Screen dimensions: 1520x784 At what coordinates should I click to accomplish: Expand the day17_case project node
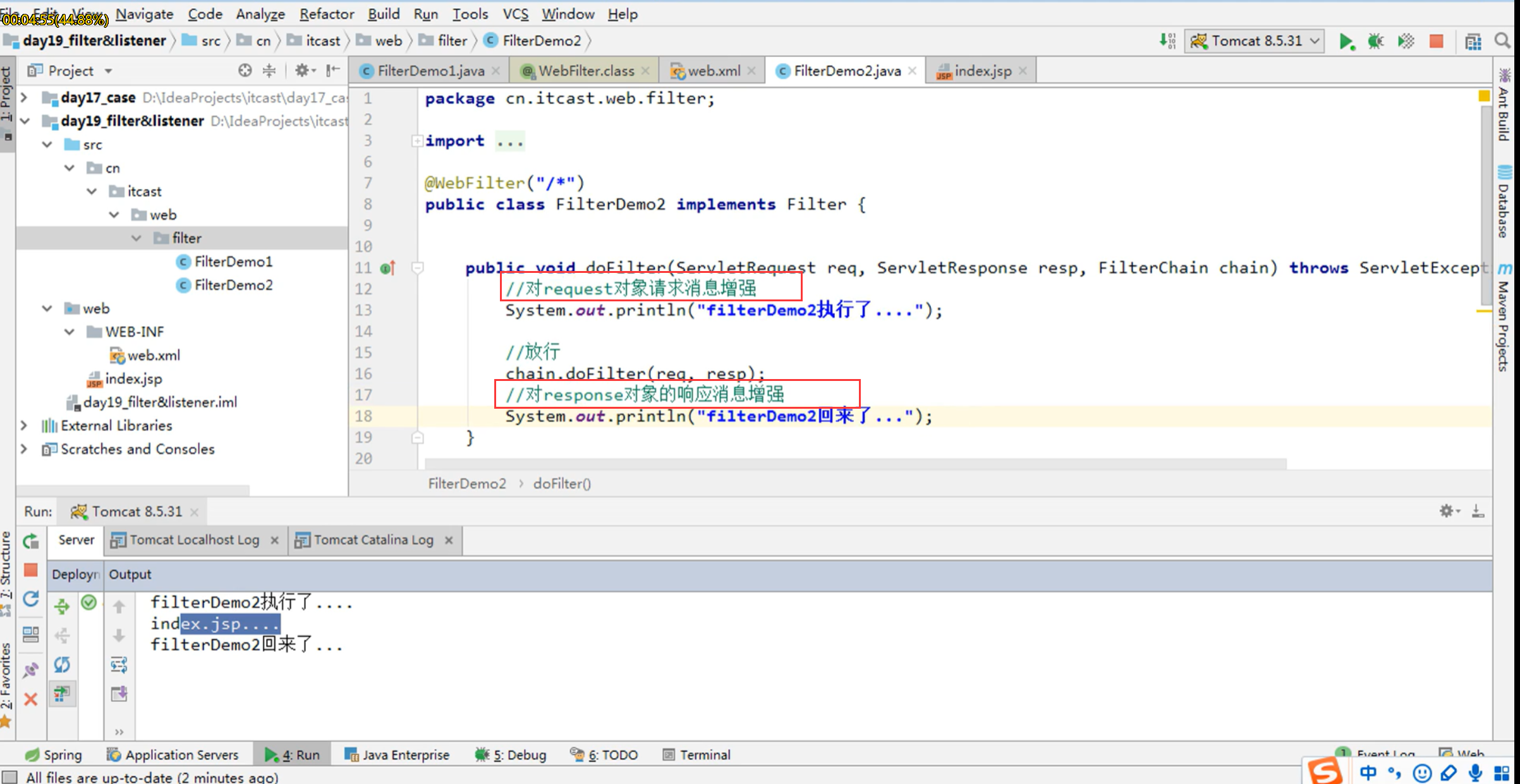tap(24, 98)
